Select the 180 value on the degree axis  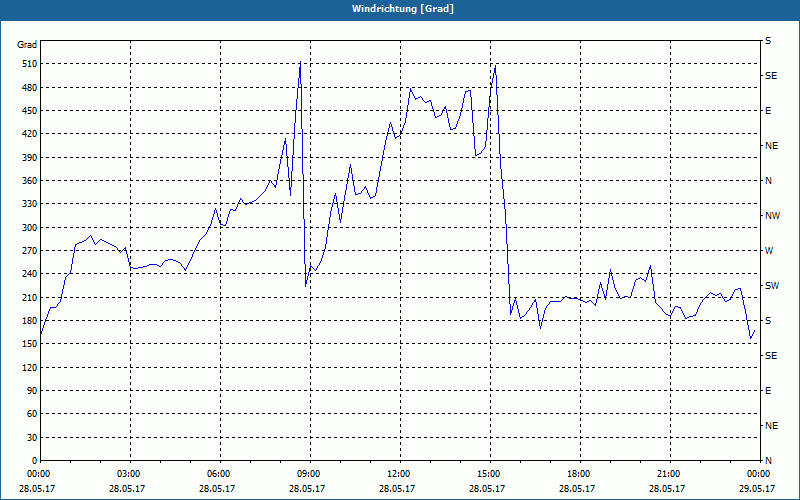[x=30, y=321]
